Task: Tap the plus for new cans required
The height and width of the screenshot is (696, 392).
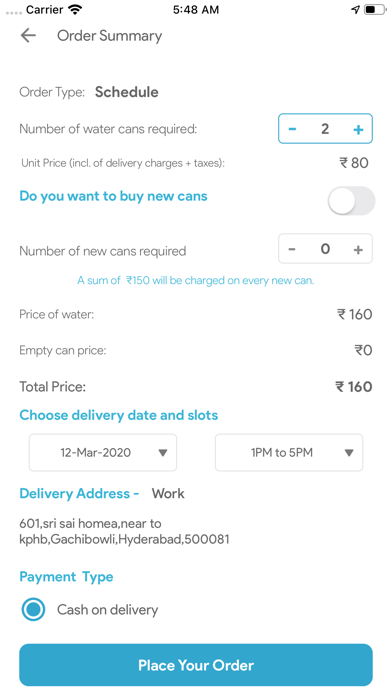Action: click(358, 249)
